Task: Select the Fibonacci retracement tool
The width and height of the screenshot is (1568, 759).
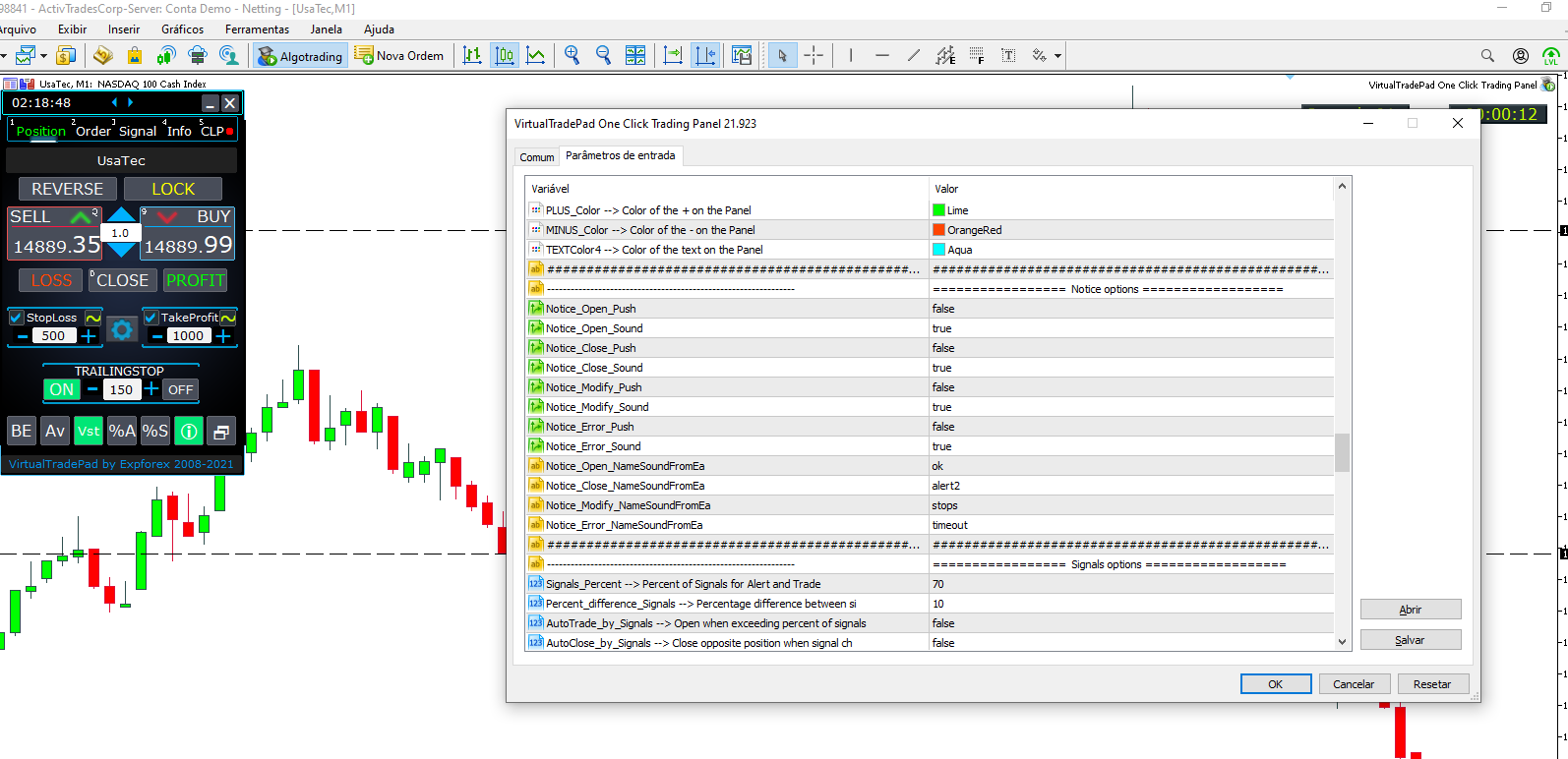Action: 977,55
